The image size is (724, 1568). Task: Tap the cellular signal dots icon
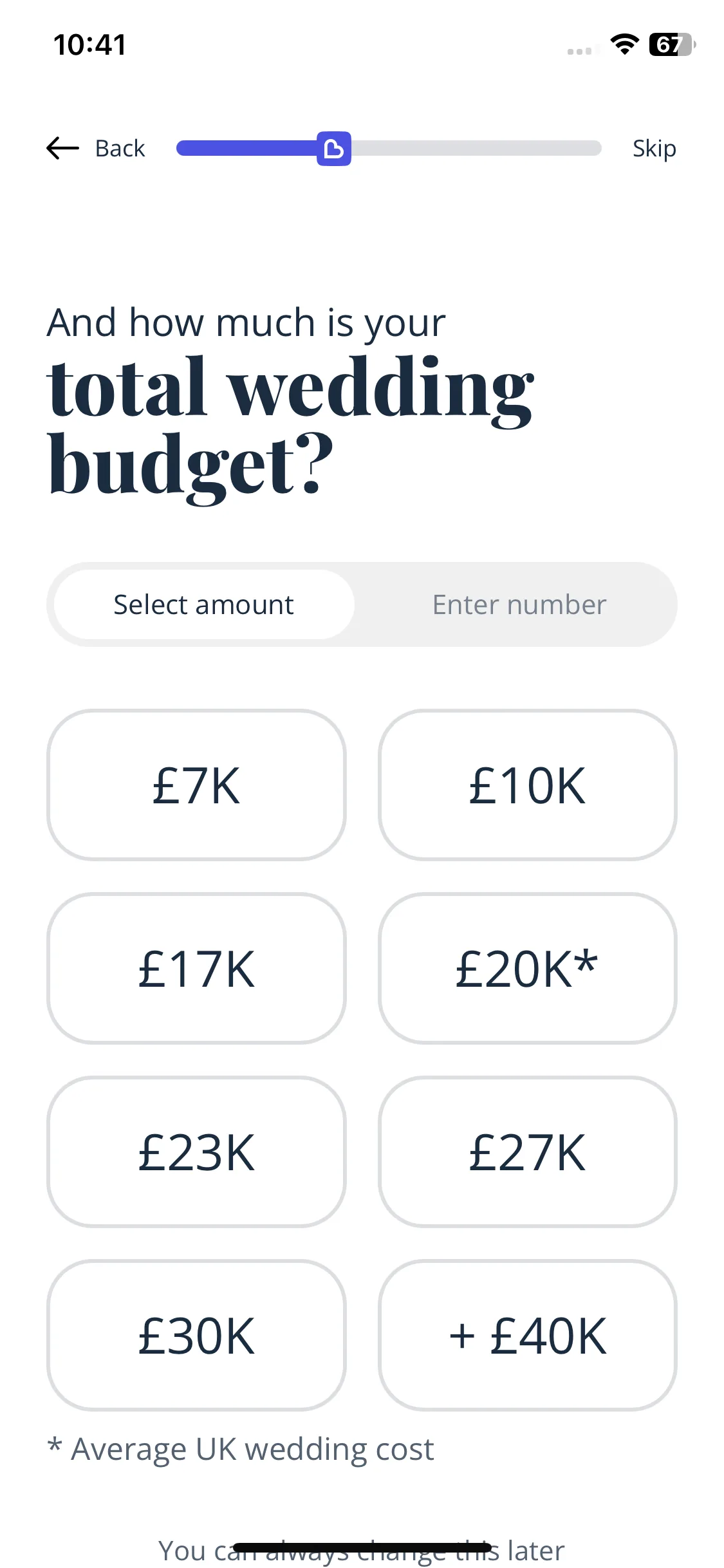tap(579, 51)
